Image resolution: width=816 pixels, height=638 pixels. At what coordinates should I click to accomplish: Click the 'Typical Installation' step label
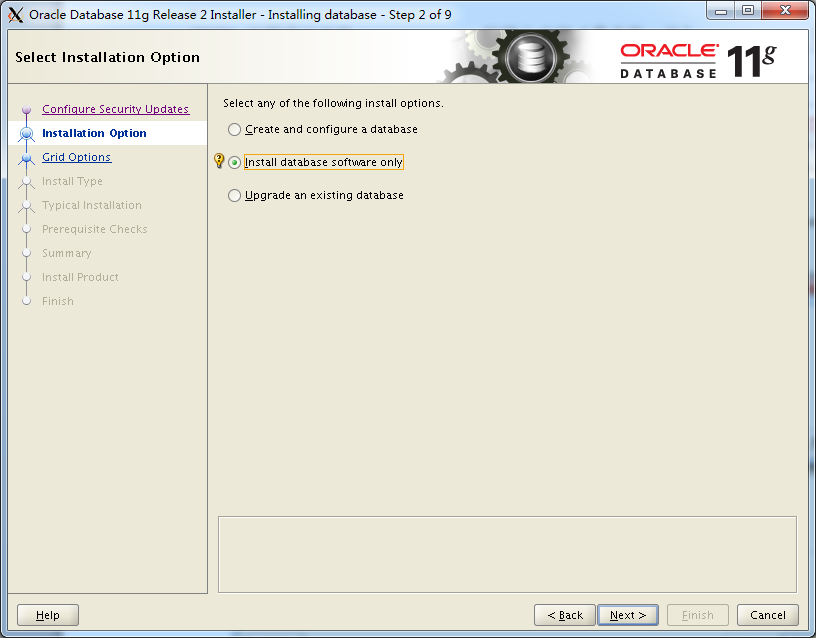coord(92,205)
